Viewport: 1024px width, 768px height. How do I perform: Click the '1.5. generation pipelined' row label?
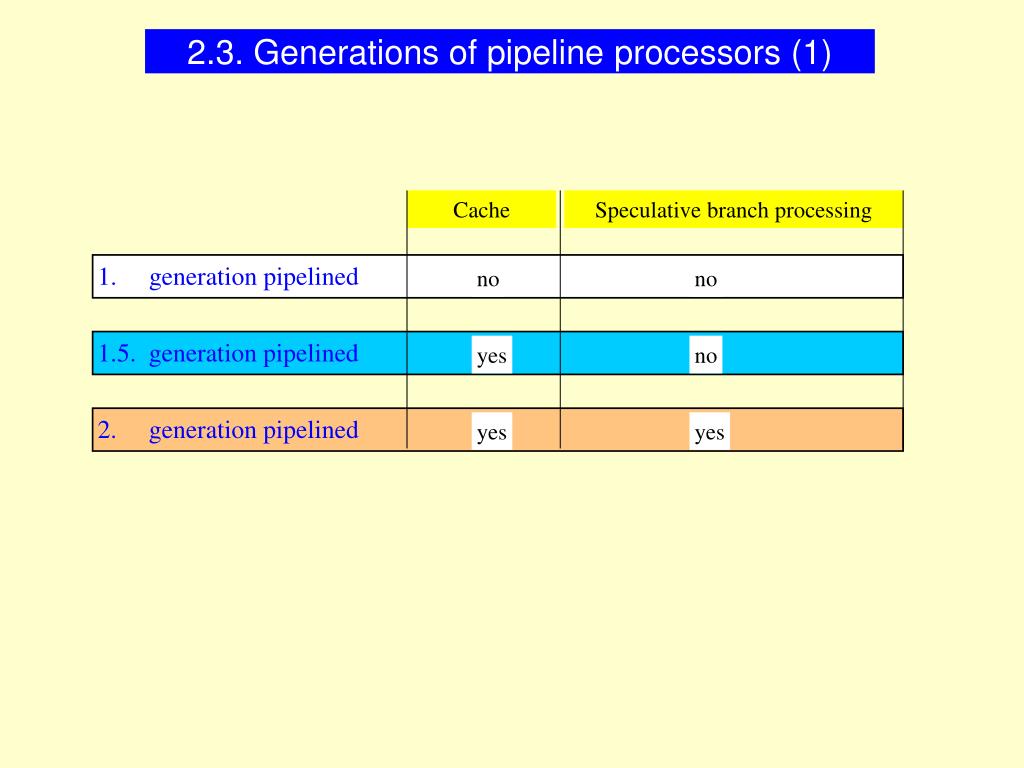229,353
